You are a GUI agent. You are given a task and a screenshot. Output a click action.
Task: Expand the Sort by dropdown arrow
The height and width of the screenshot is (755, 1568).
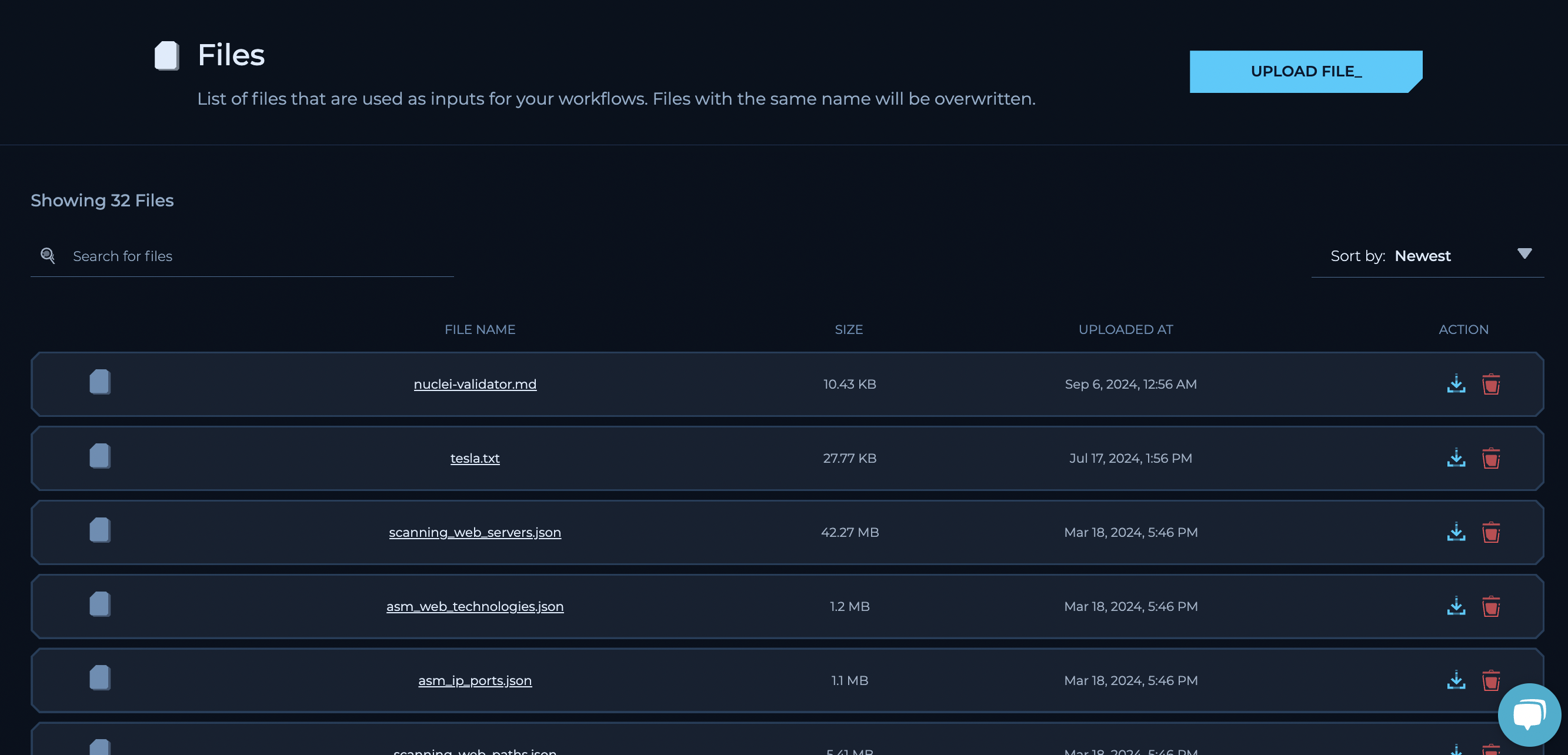[1524, 253]
